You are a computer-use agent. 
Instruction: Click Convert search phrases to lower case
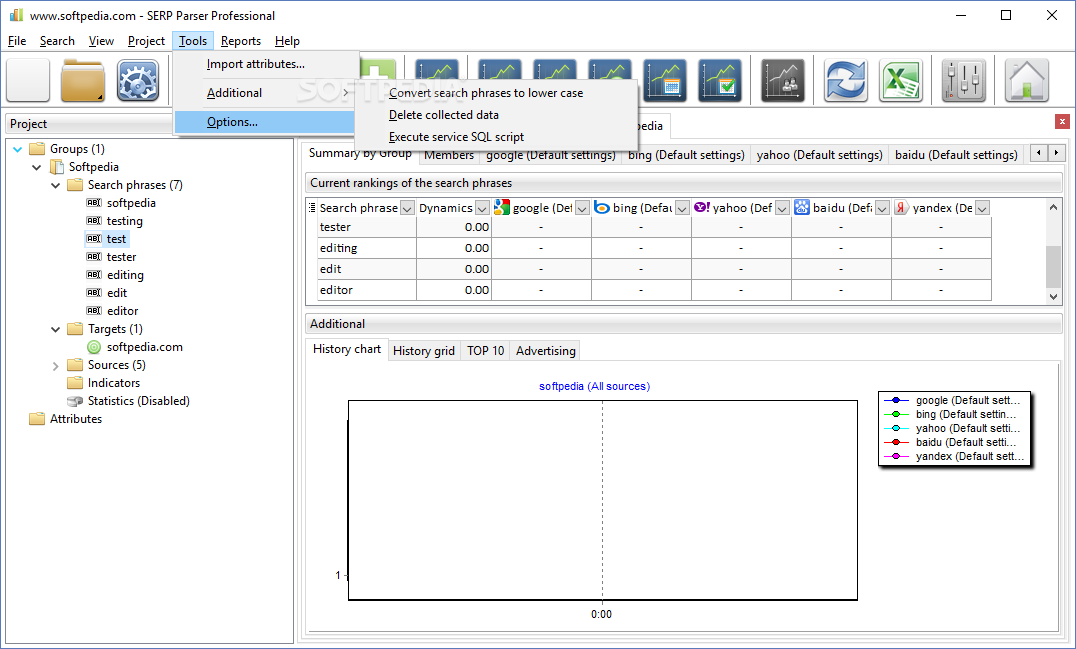(x=486, y=93)
